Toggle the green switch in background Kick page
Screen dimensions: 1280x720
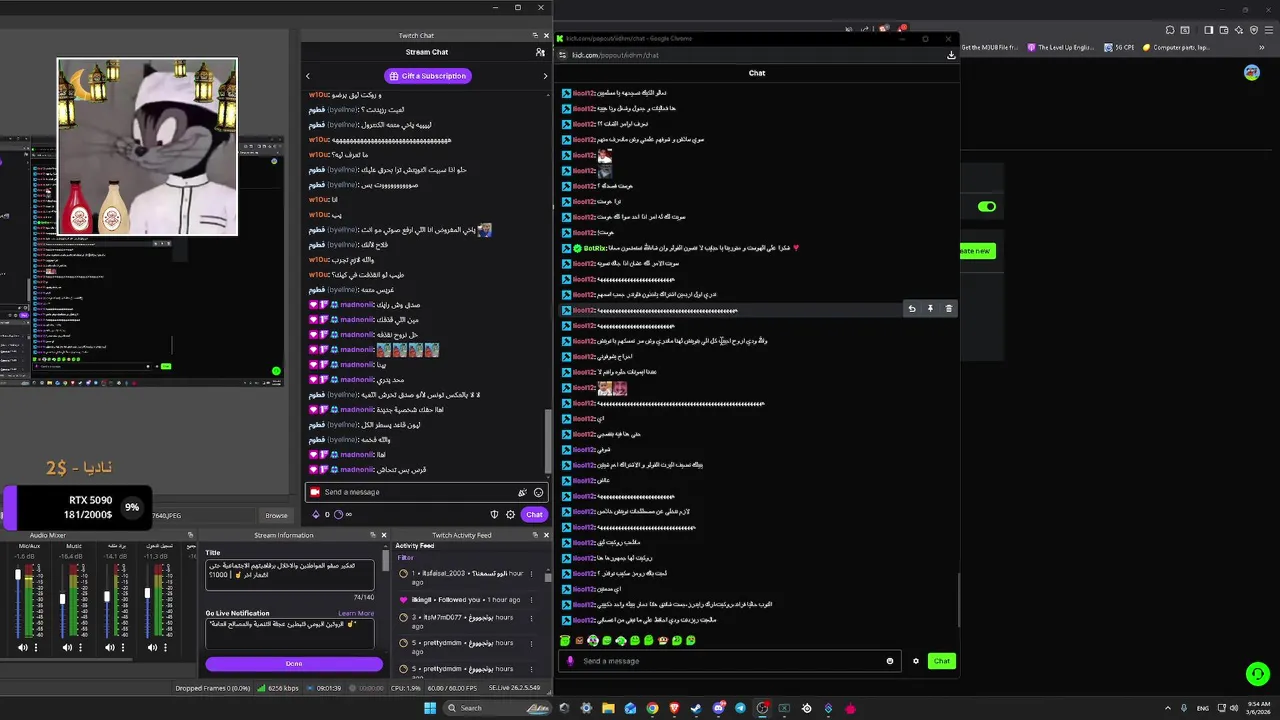987,206
